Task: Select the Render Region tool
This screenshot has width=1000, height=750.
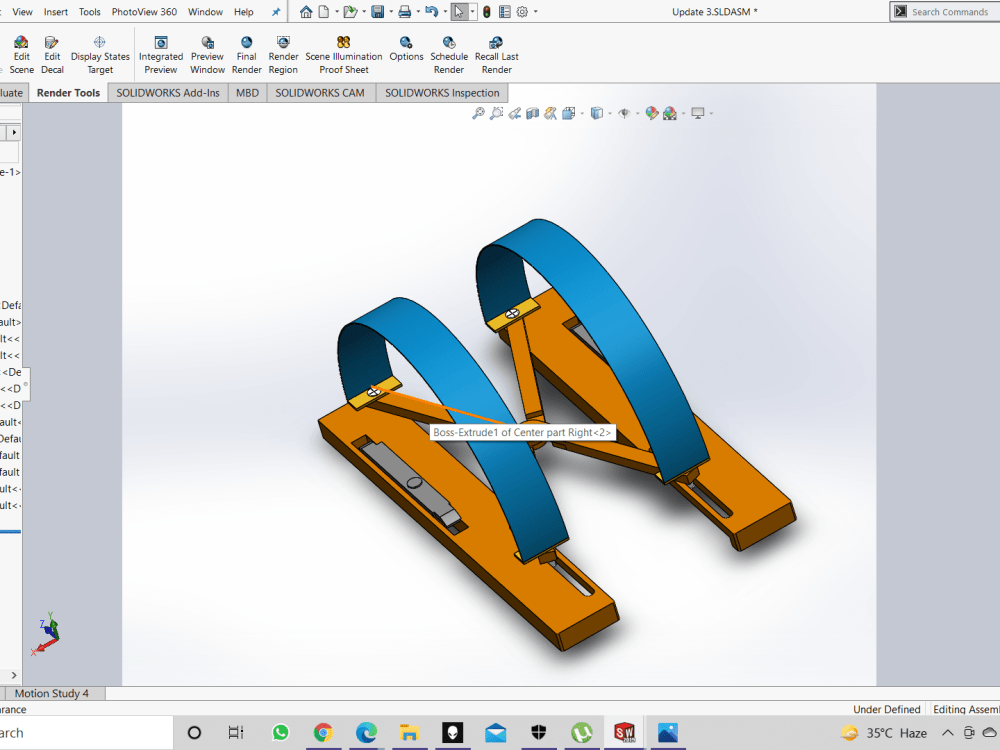Action: point(283,52)
